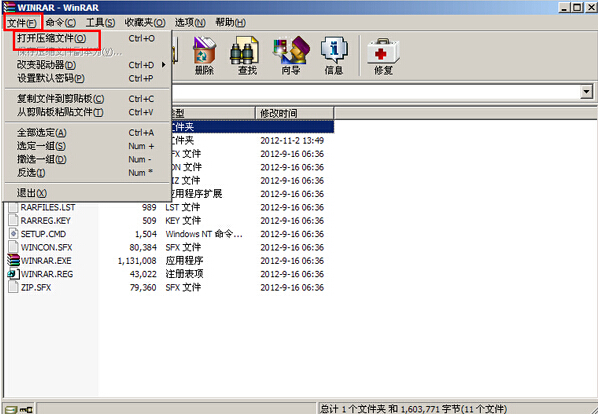Open the Tools (工具) menu
The height and width of the screenshot is (414, 598).
[x=100, y=22]
